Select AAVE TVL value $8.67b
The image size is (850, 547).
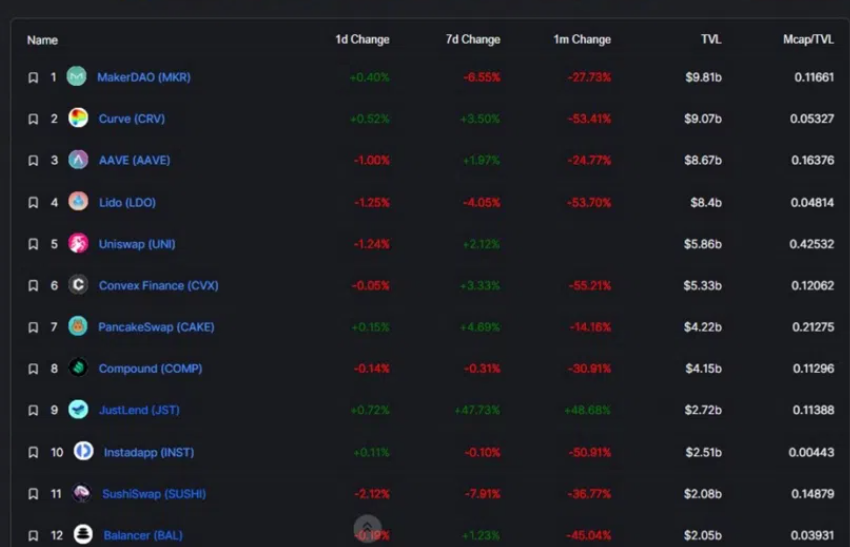pyautogui.click(x=703, y=160)
